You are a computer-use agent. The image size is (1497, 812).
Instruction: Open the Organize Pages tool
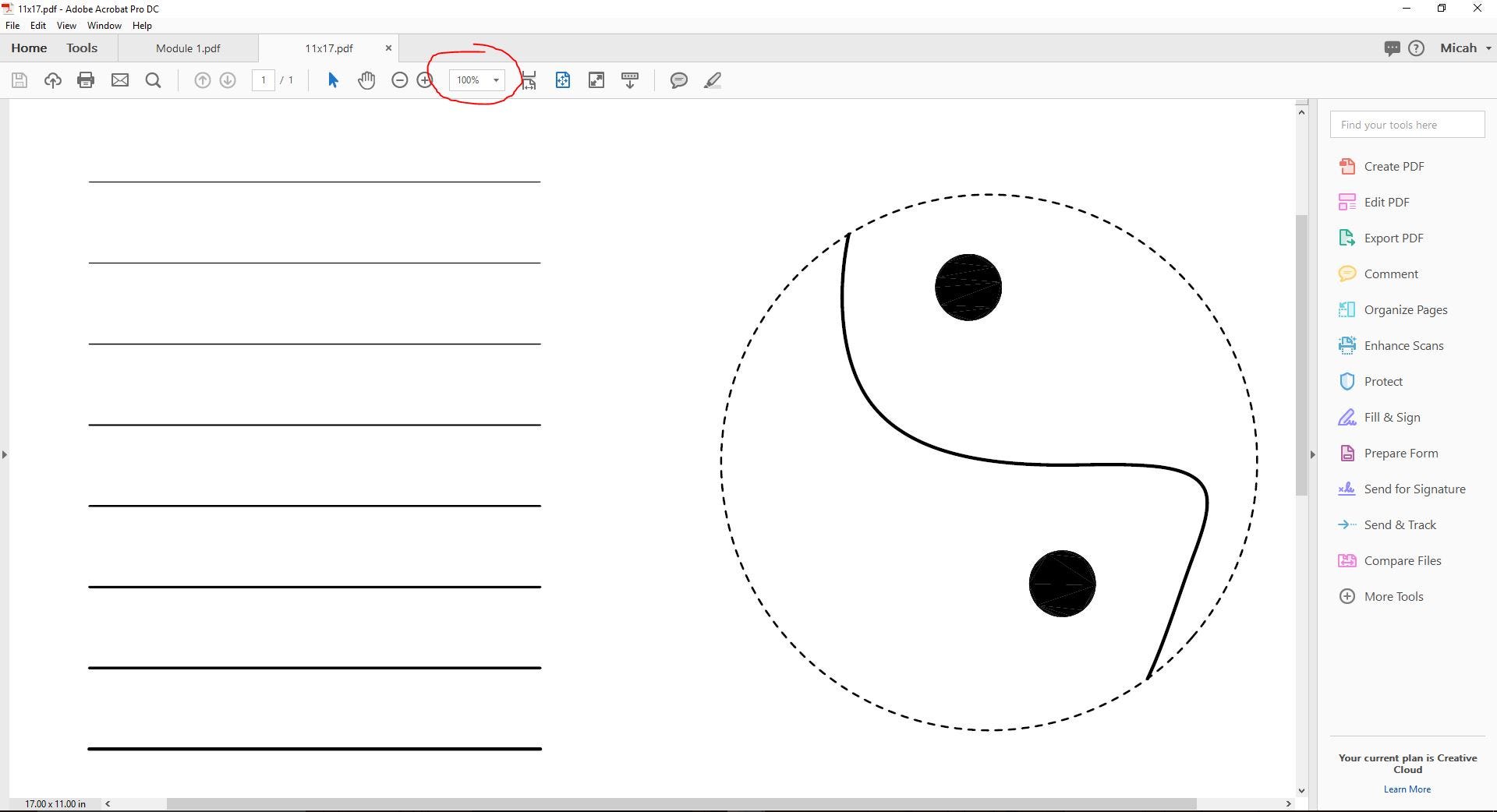(x=1393, y=310)
